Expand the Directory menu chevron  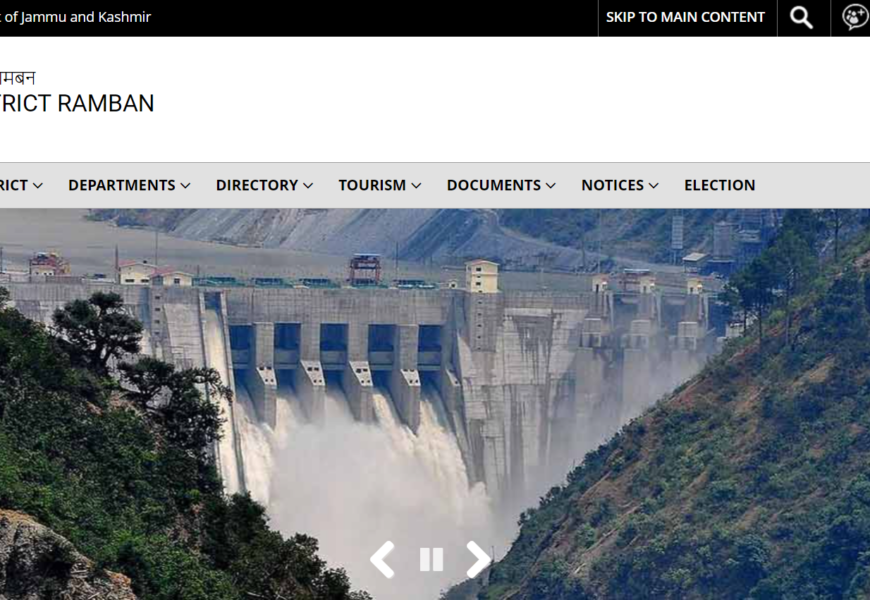308,186
